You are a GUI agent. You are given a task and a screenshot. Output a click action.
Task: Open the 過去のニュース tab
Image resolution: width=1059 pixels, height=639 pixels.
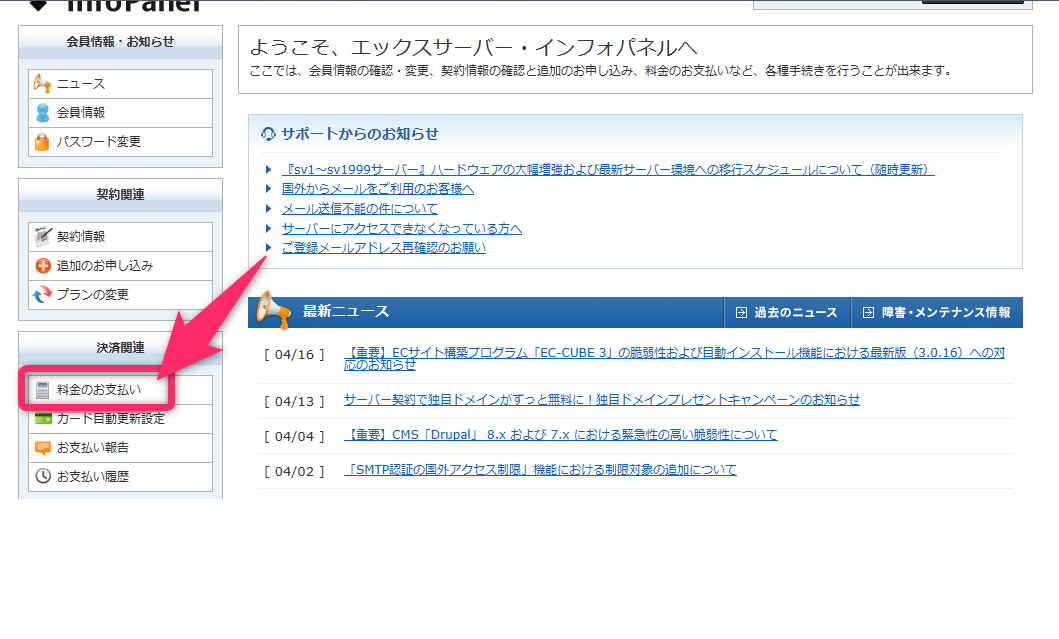coord(787,313)
